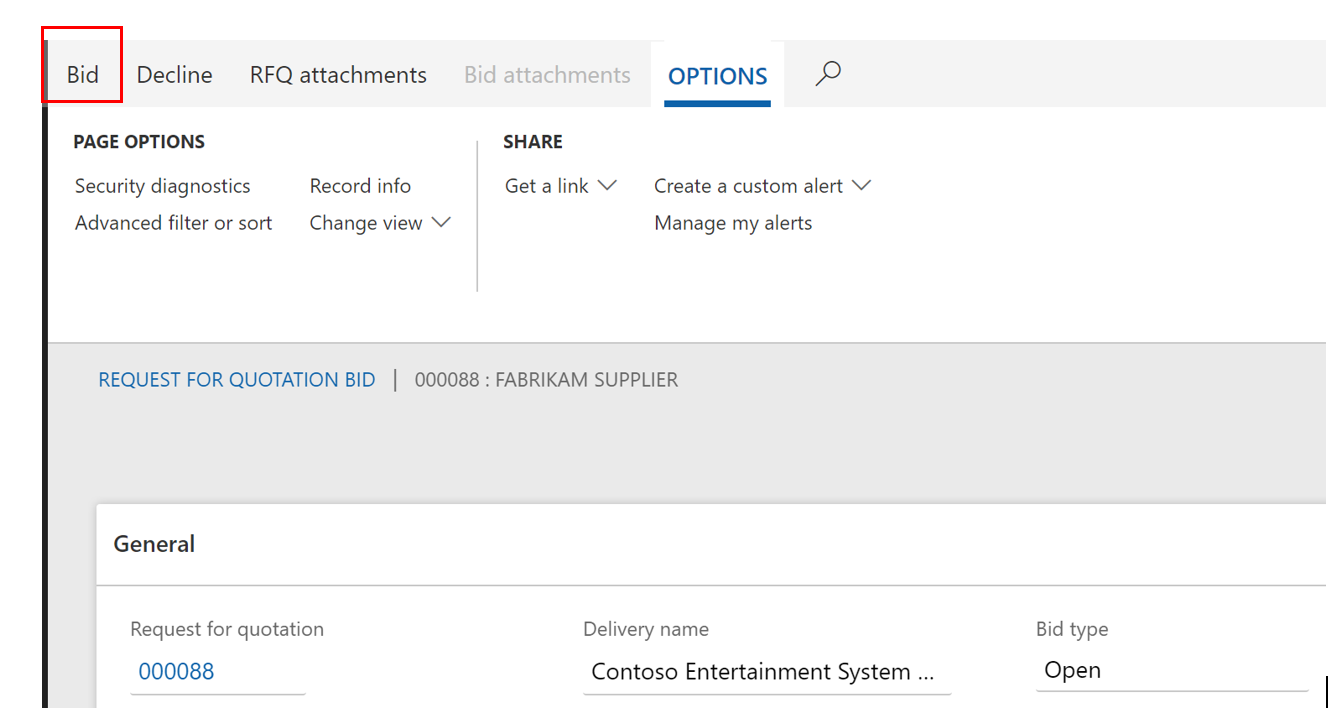Follow the REQUEST FOR QUOTATION BID breadcrumb link

click(x=237, y=380)
